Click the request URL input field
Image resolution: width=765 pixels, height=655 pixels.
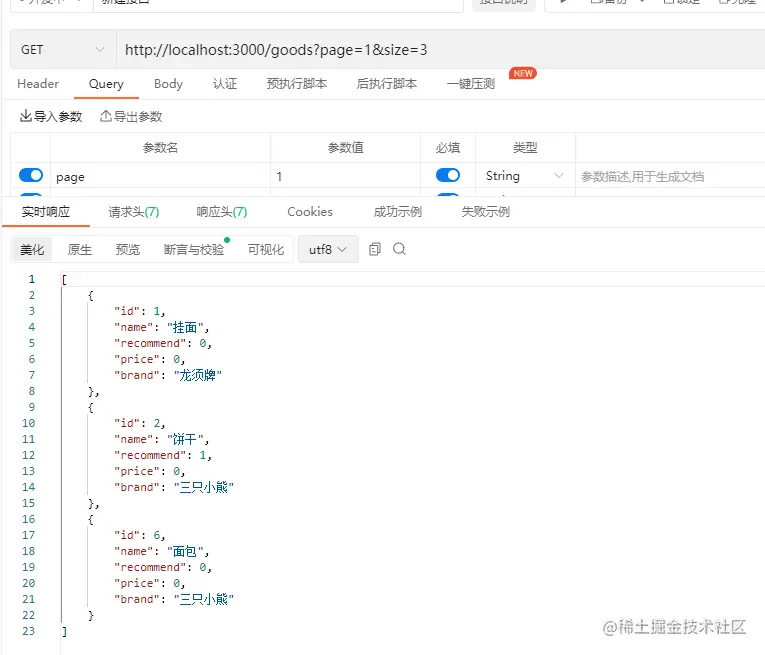[441, 50]
